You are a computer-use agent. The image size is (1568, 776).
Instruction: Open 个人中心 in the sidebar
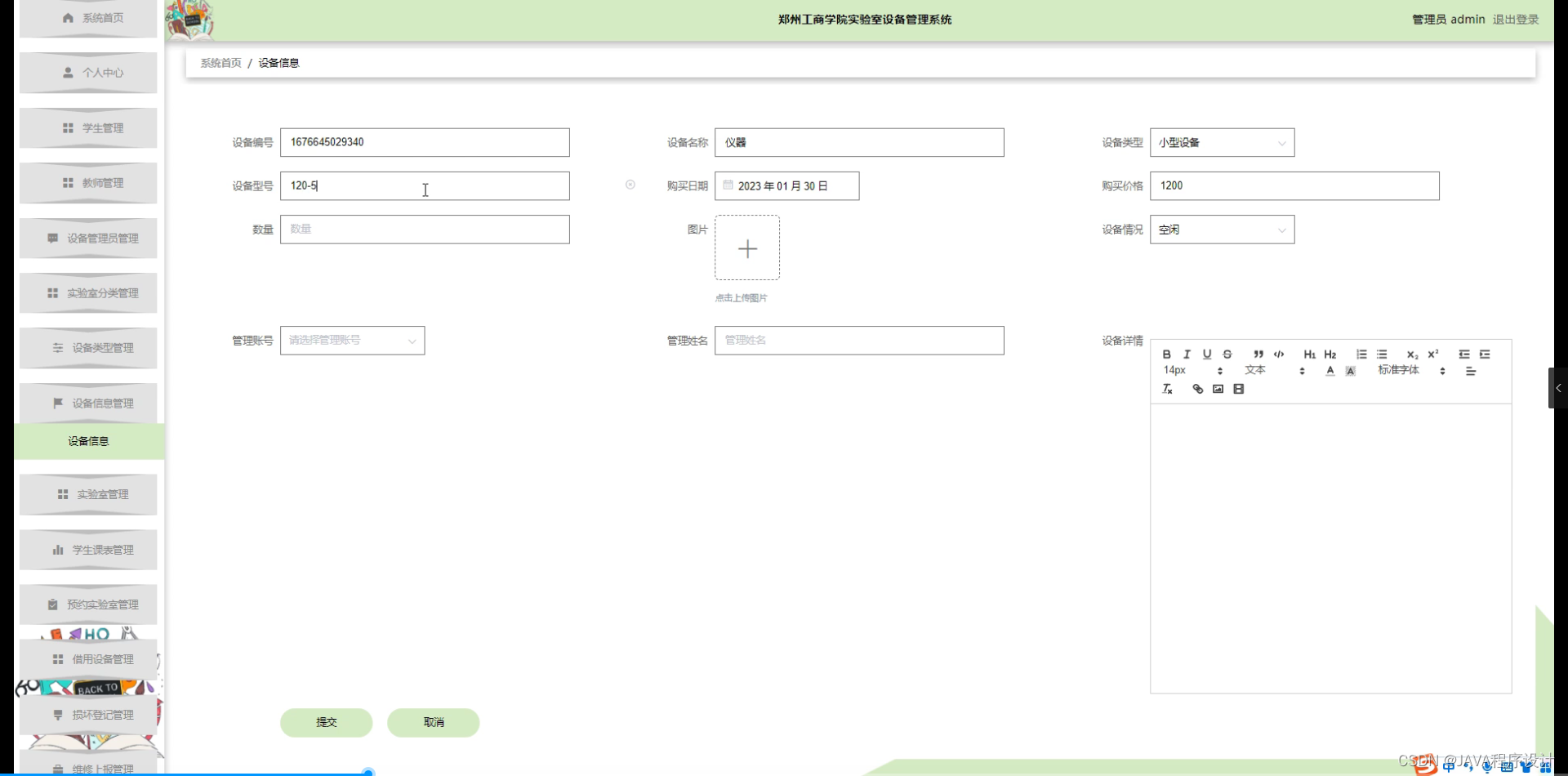88,73
